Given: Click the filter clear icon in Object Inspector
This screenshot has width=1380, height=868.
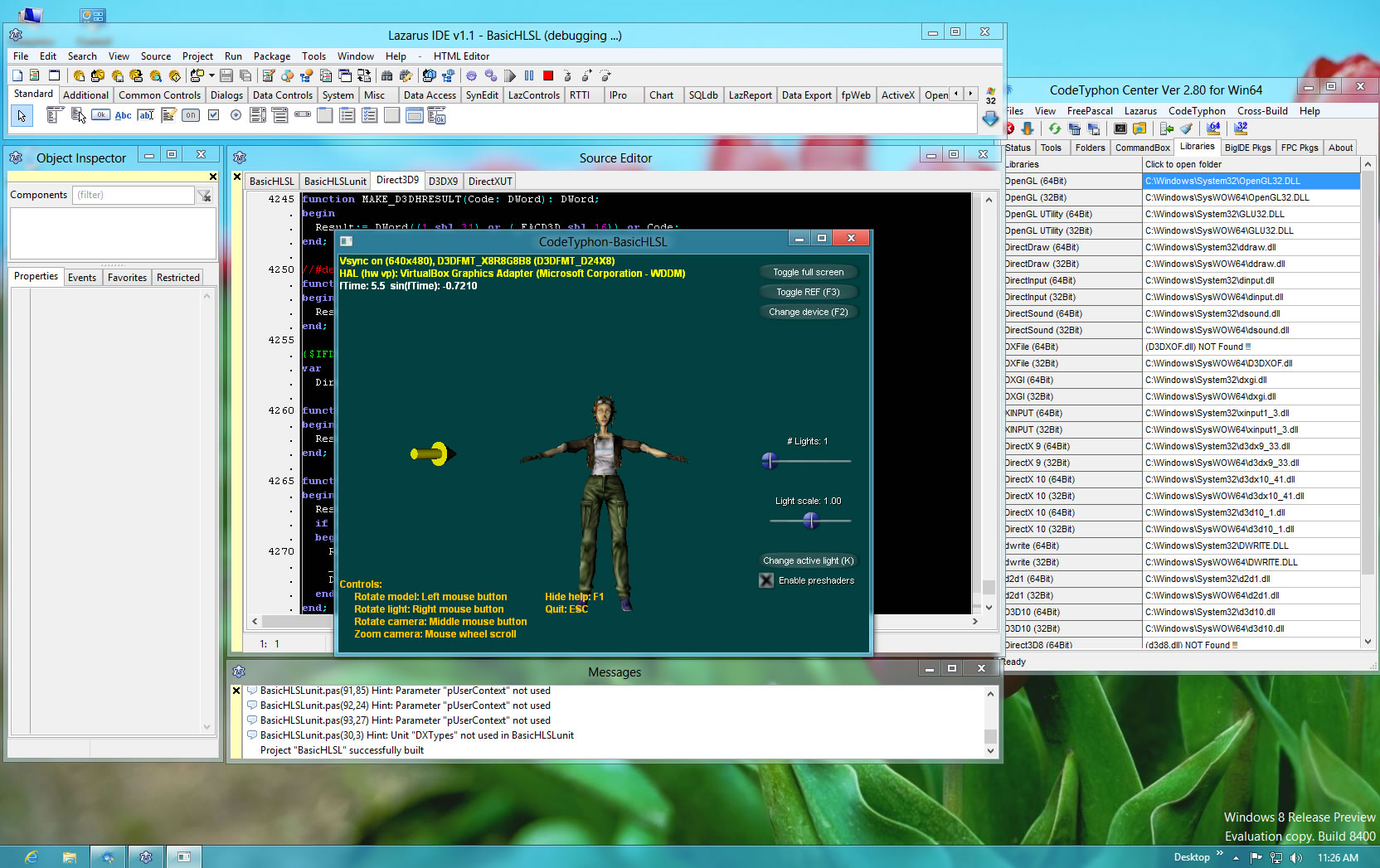Looking at the screenshot, I should pyautogui.click(x=204, y=196).
